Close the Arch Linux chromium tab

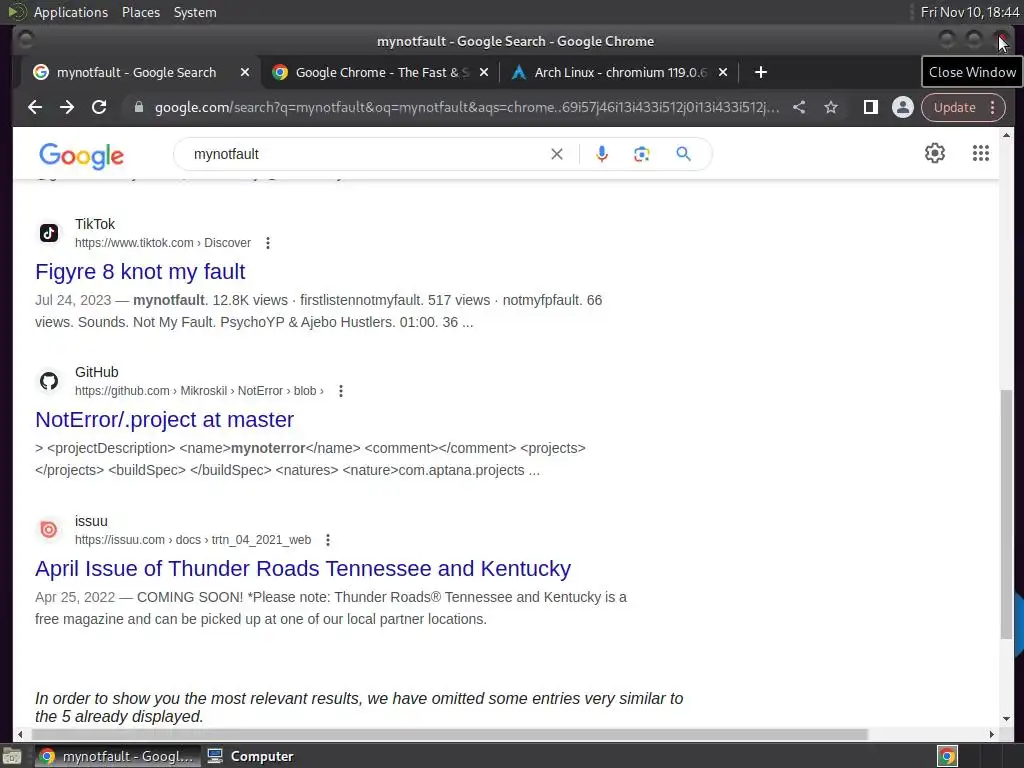click(x=723, y=72)
